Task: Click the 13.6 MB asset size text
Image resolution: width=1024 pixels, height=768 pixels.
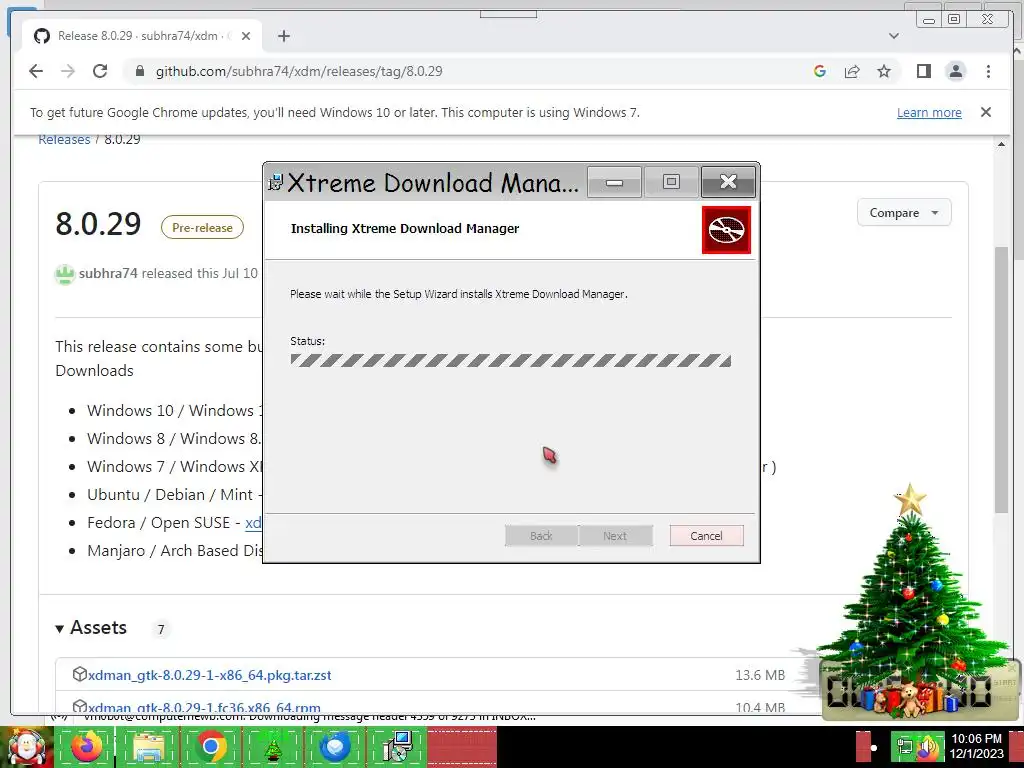Action: (x=760, y=675)
